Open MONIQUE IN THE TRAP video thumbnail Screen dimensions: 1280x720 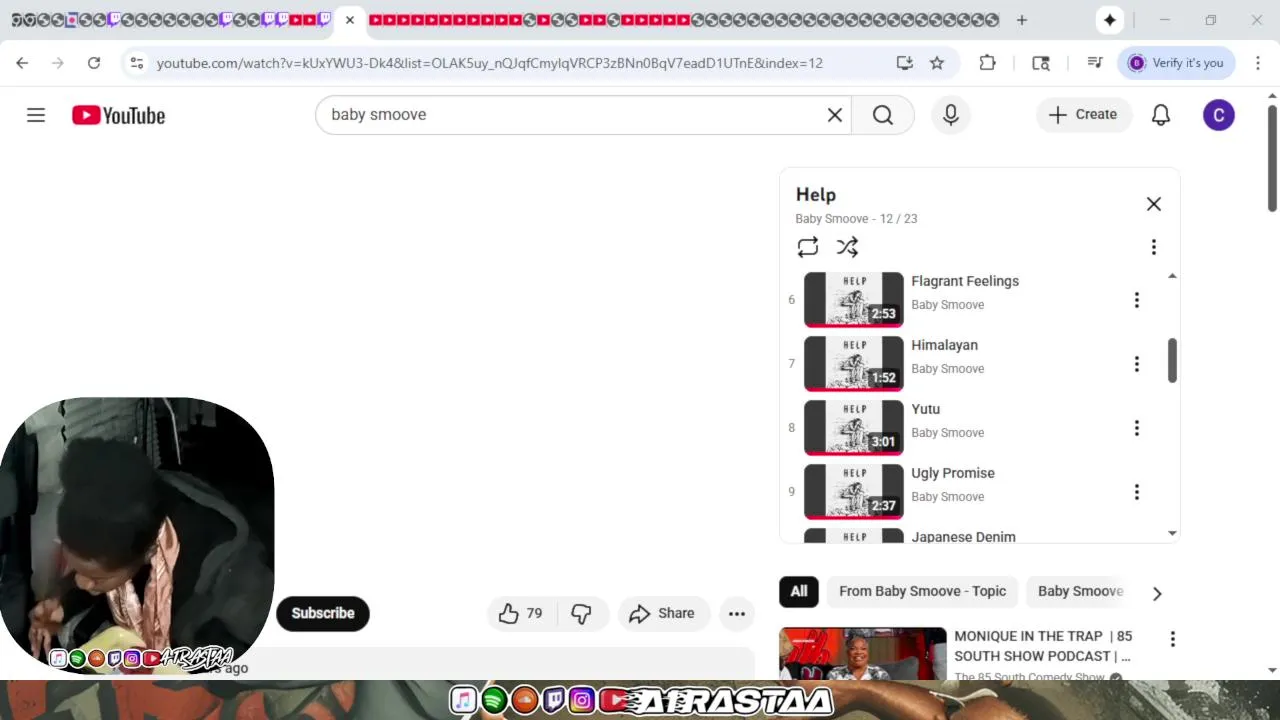click(862, 654)
